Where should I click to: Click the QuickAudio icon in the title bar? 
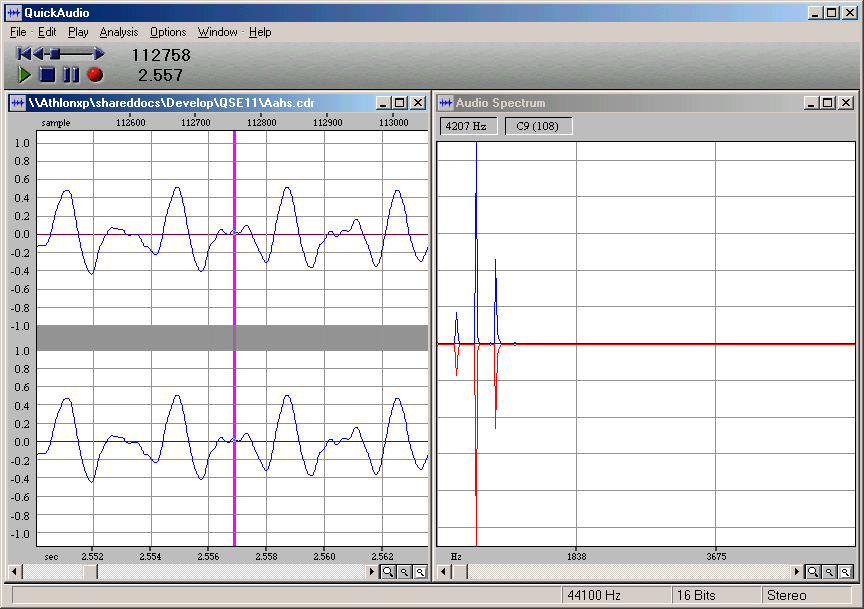click(x=12, y=12)
